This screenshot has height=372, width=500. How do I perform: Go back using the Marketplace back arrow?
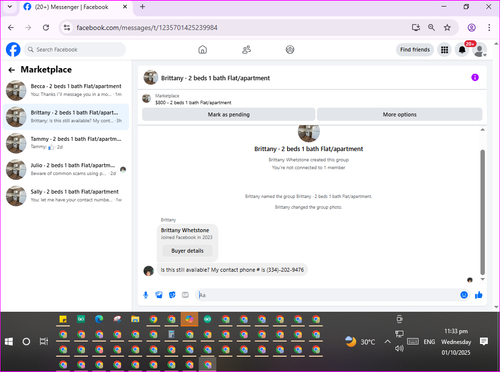tap(12, 70)
